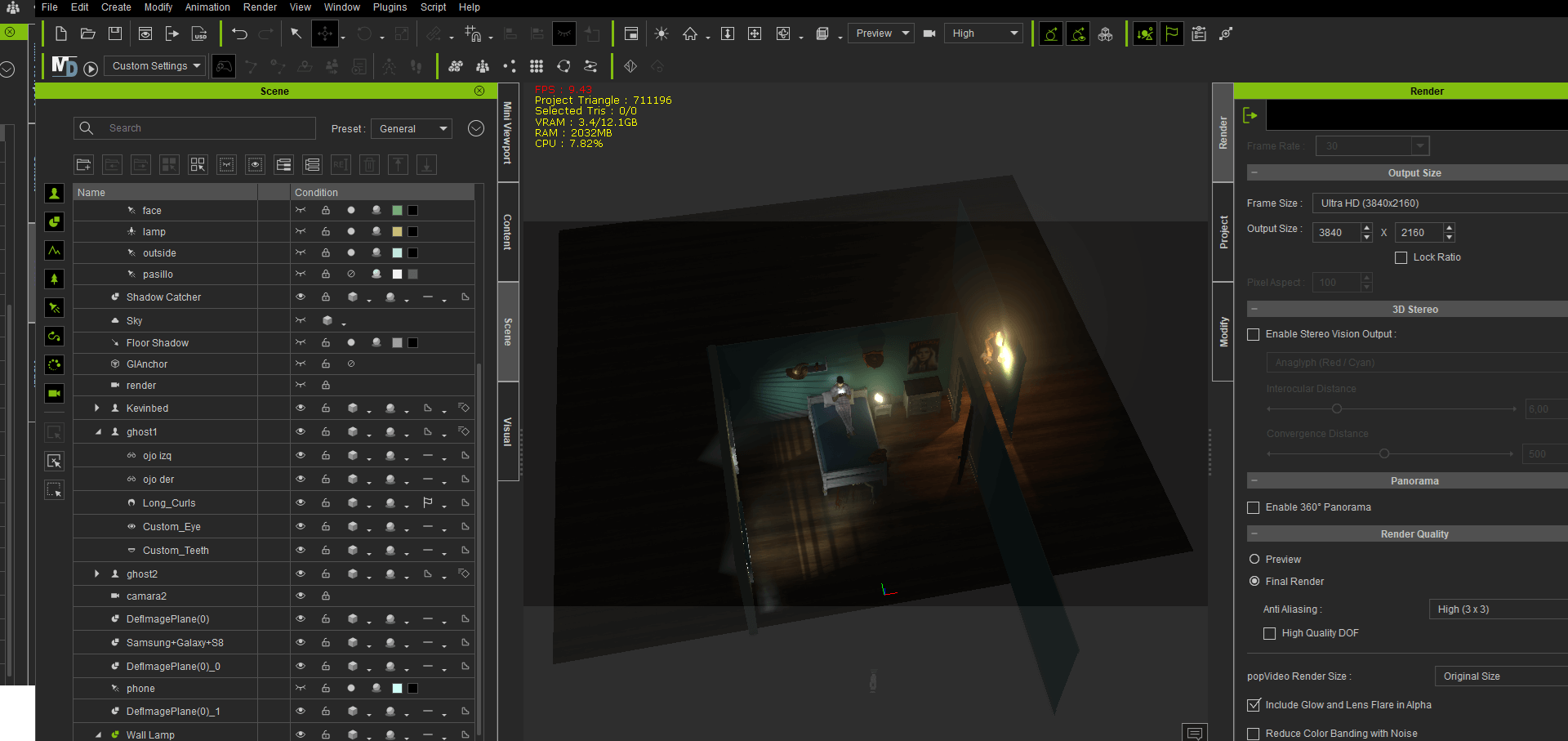This screenshot has height=741, width=1568.
Task: Open the Preset General dropdown
Action: pyautogui.click(x=412, y=128)
